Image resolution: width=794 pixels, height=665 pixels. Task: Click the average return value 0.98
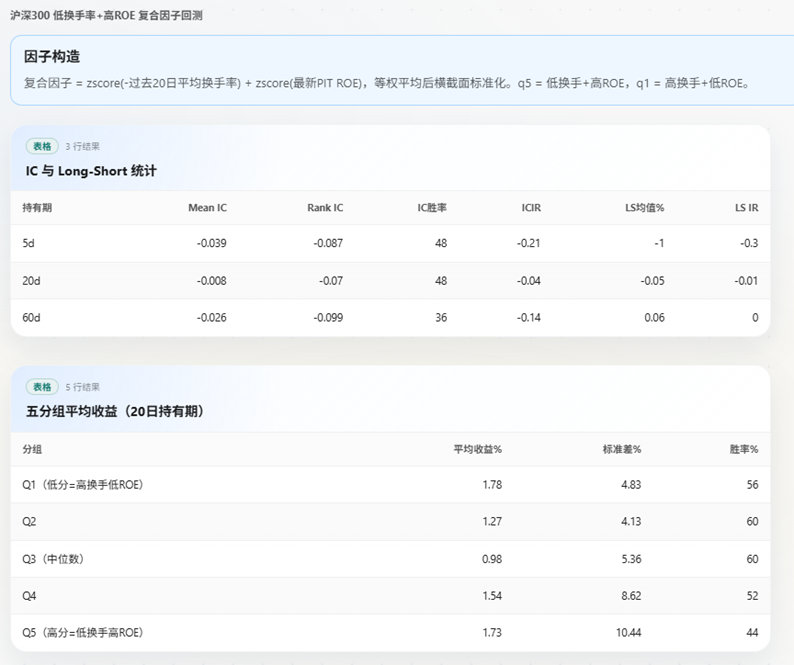(x=492, y=559)
